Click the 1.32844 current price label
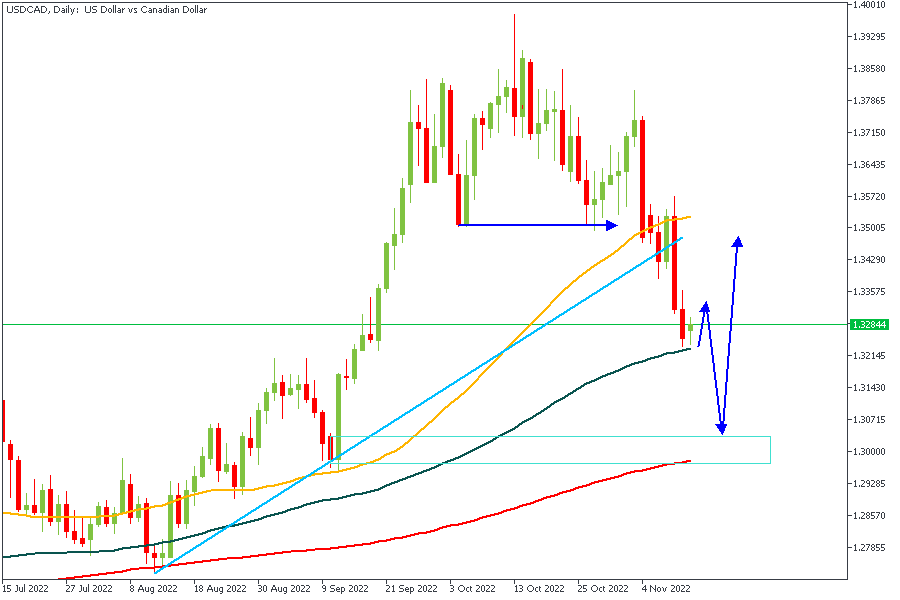 [x=869, y=325]
